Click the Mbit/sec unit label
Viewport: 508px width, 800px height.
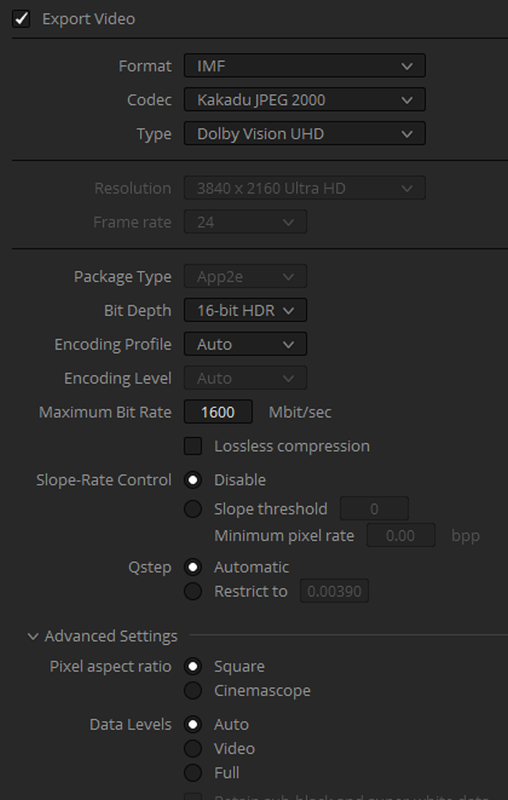(300, 412)
